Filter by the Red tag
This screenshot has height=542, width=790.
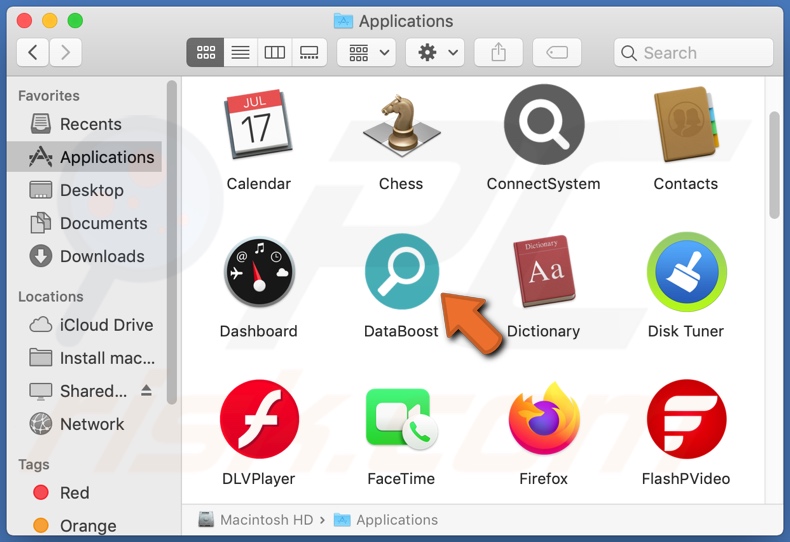[85, 493]
